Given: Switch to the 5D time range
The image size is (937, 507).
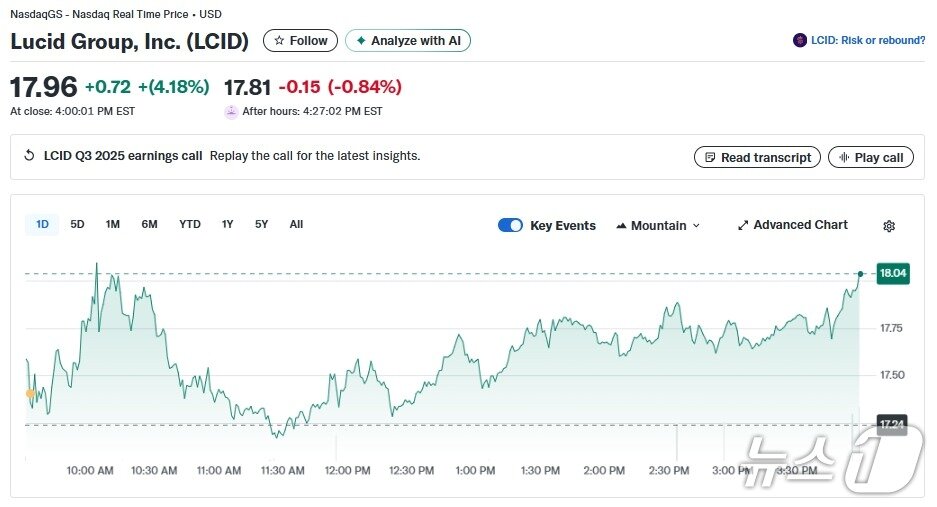Looking at the screenshot, I should tap(77, 225).
